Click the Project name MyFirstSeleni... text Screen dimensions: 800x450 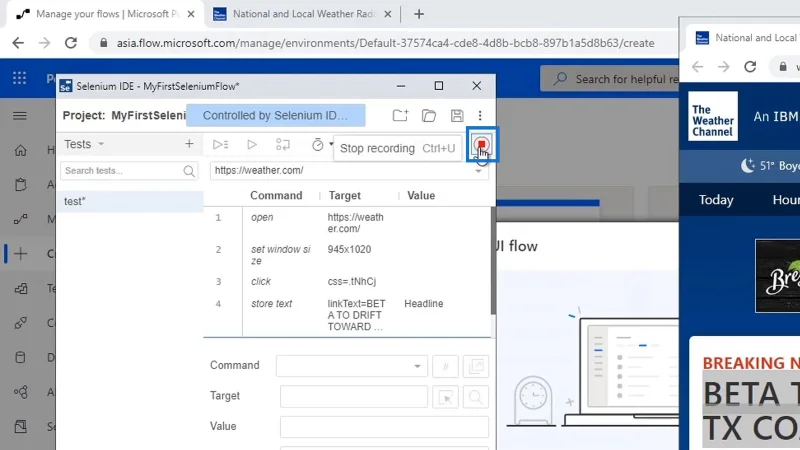click(x=124, y=115)
